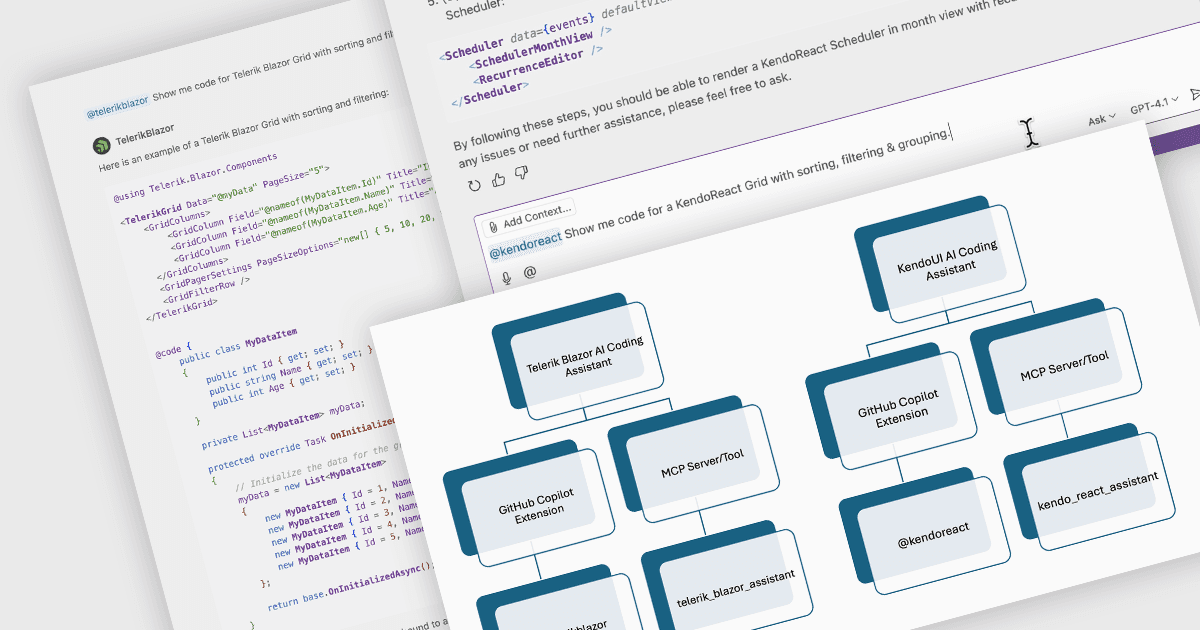This screenshot has height=630, width=1200.
Task: Click the thumbs up icon
Action: [x=498, y=179]
